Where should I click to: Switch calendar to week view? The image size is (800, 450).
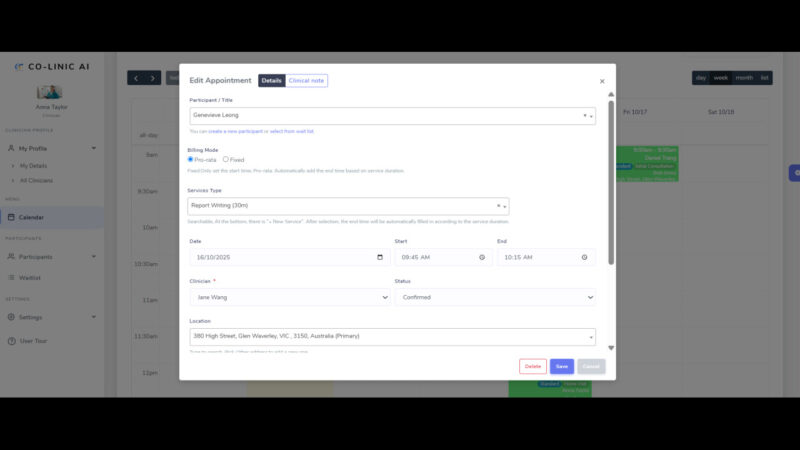(720, 78)
